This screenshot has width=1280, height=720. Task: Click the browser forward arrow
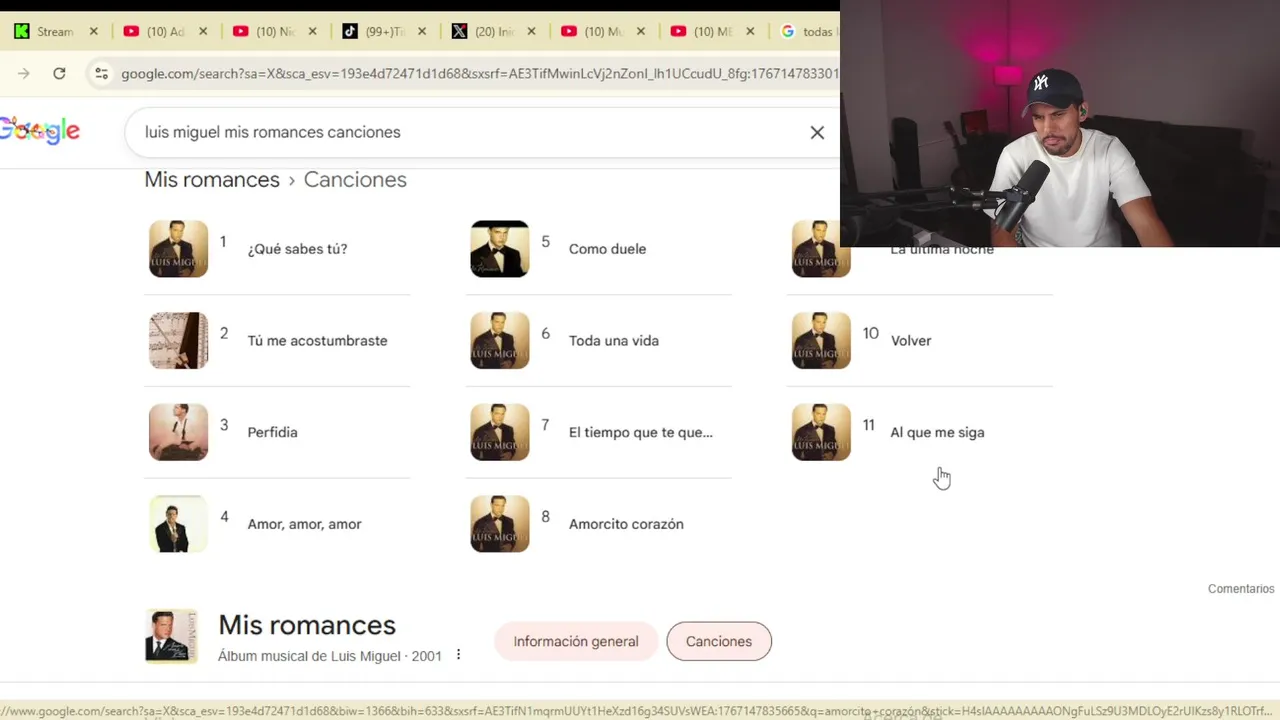coord(24,73)
